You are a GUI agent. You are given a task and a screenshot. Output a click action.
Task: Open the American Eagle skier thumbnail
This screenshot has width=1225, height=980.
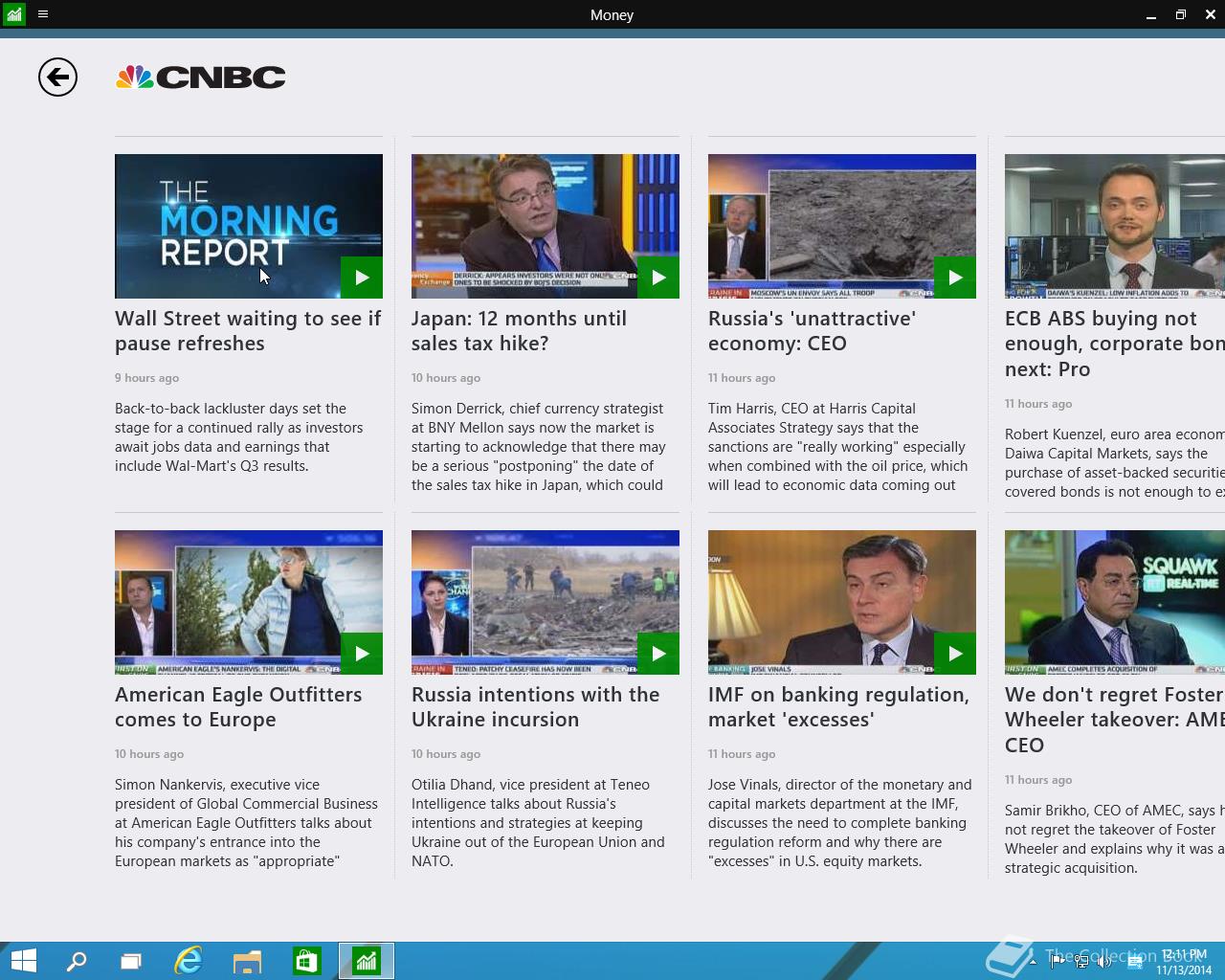pyautogui.click(x=249, y=602)
